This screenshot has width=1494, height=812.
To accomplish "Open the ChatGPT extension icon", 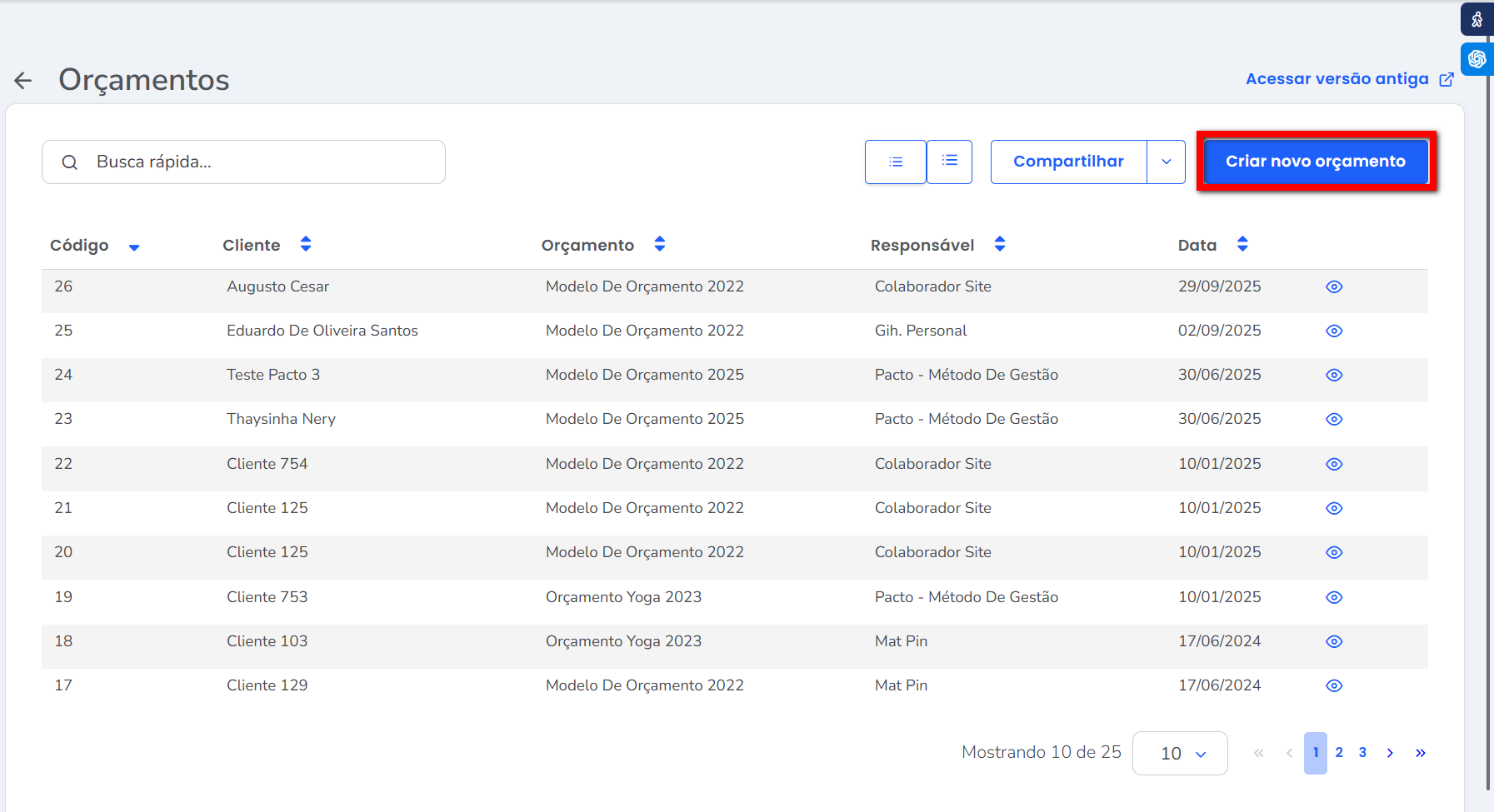I will (x=1477, y=59).
